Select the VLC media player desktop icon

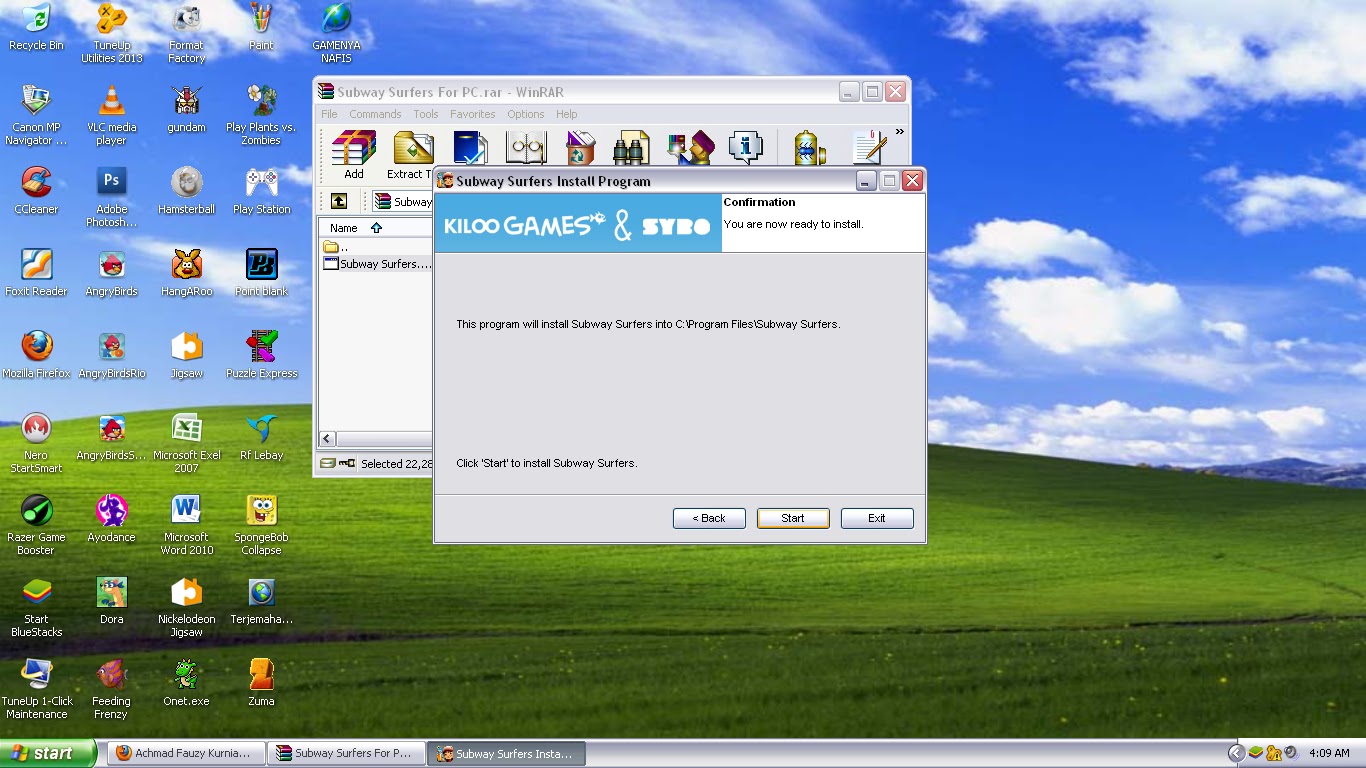112,115
